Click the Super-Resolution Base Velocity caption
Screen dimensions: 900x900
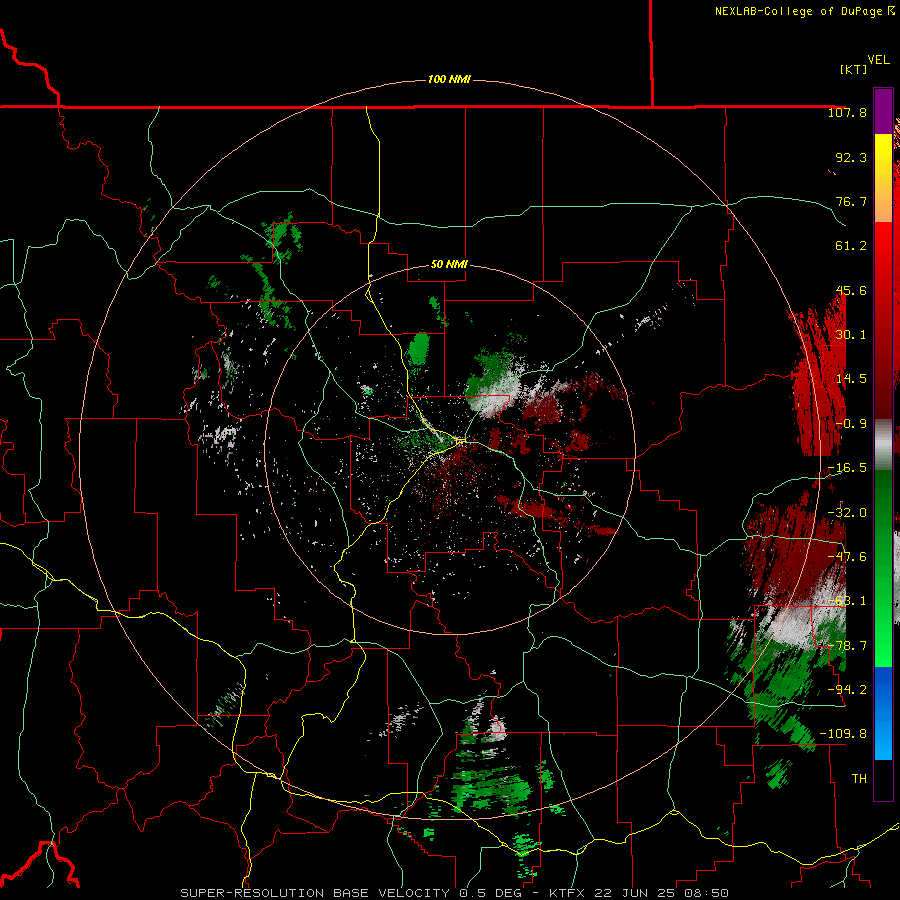tap(455, 893)
